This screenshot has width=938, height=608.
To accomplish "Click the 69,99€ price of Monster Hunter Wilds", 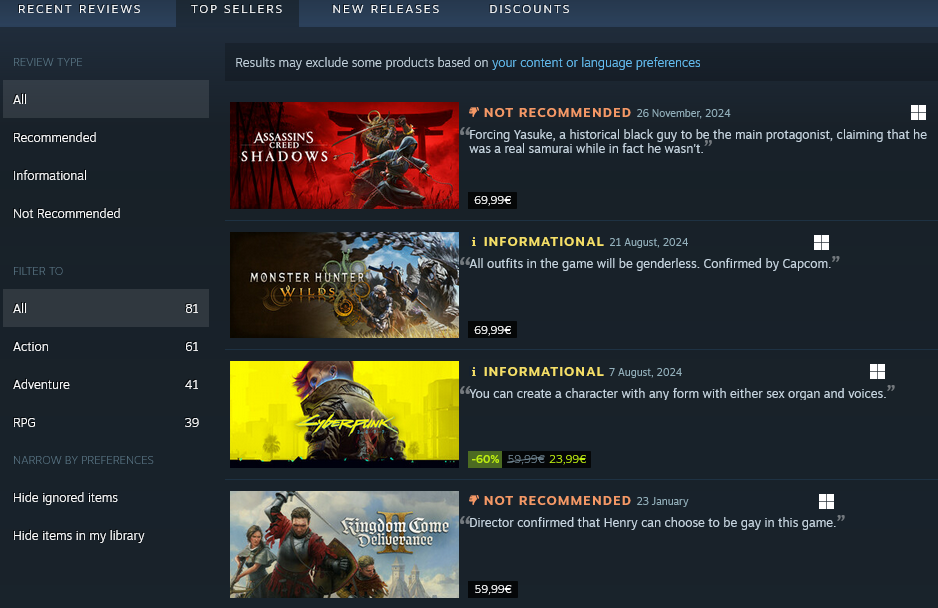I will click(x=492, y=330).
